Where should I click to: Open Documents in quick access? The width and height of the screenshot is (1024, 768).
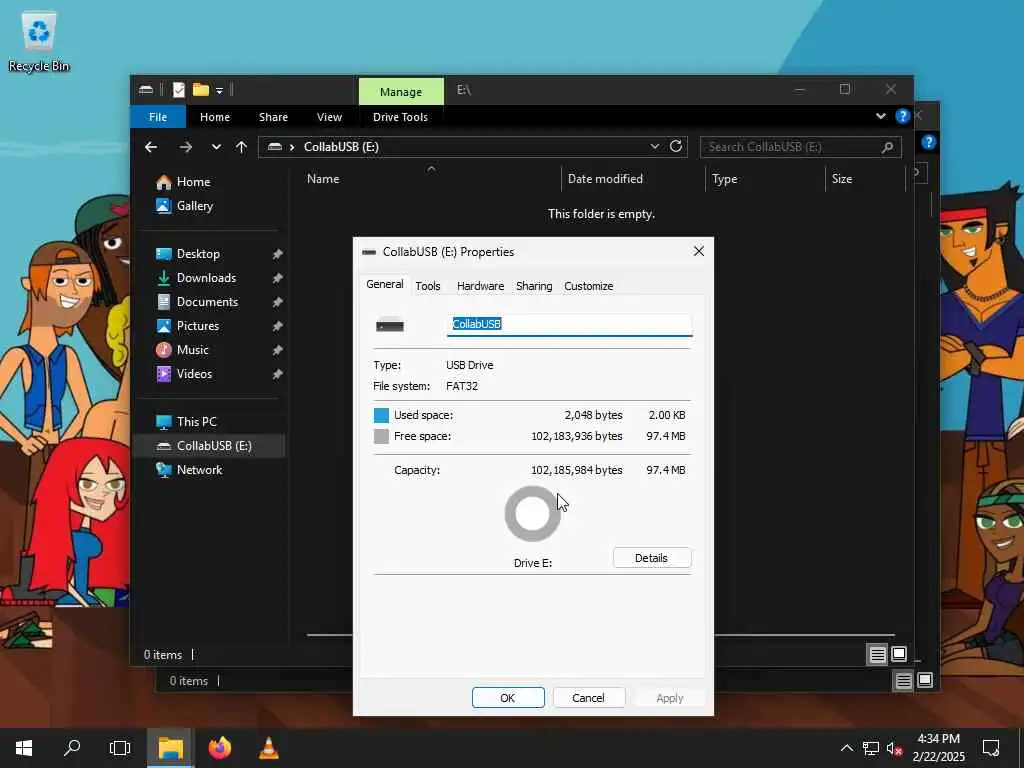point(207,302)
